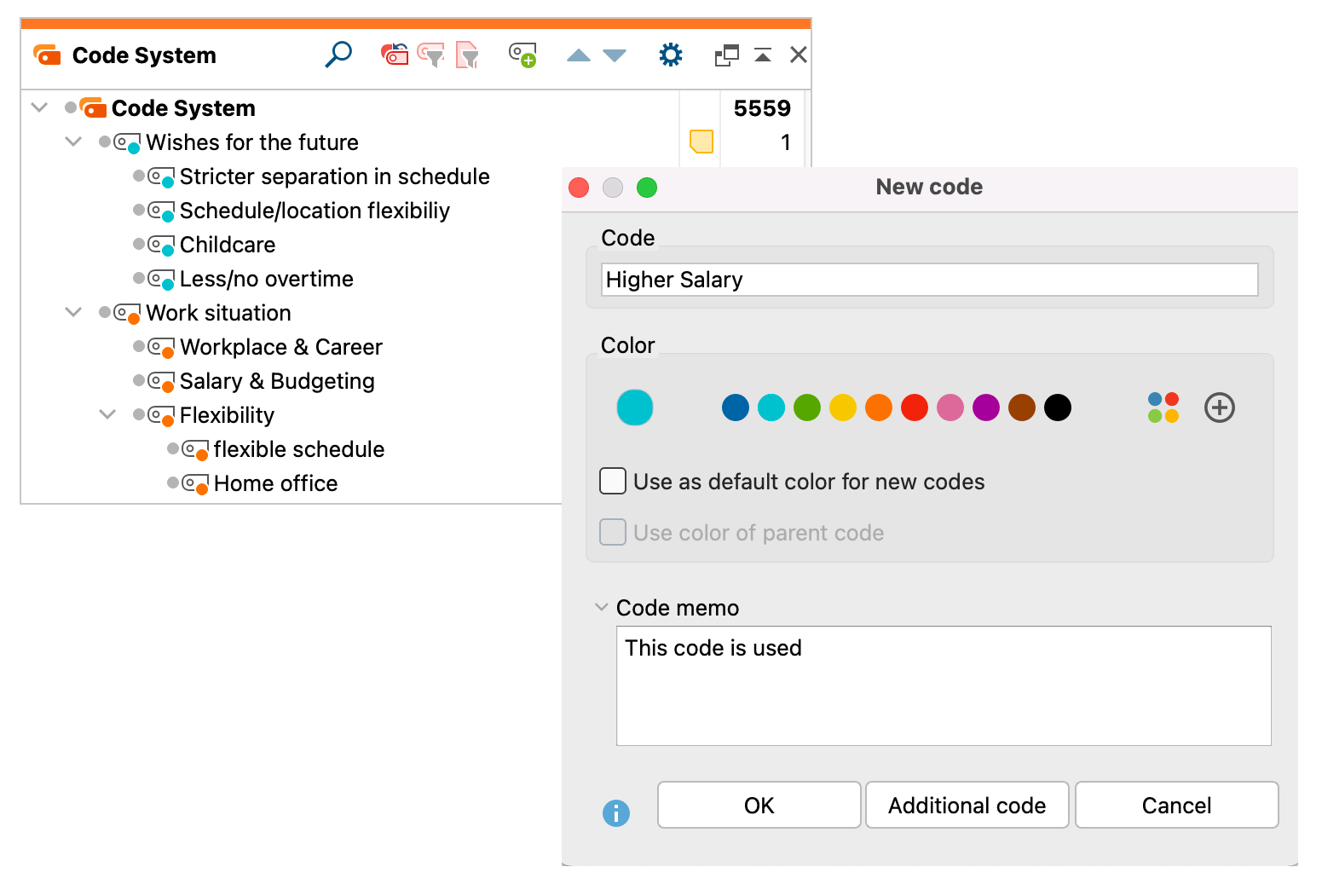Click the new code icon with green plus
Viewport: 1322px width, 896px height.
[522, 55]
